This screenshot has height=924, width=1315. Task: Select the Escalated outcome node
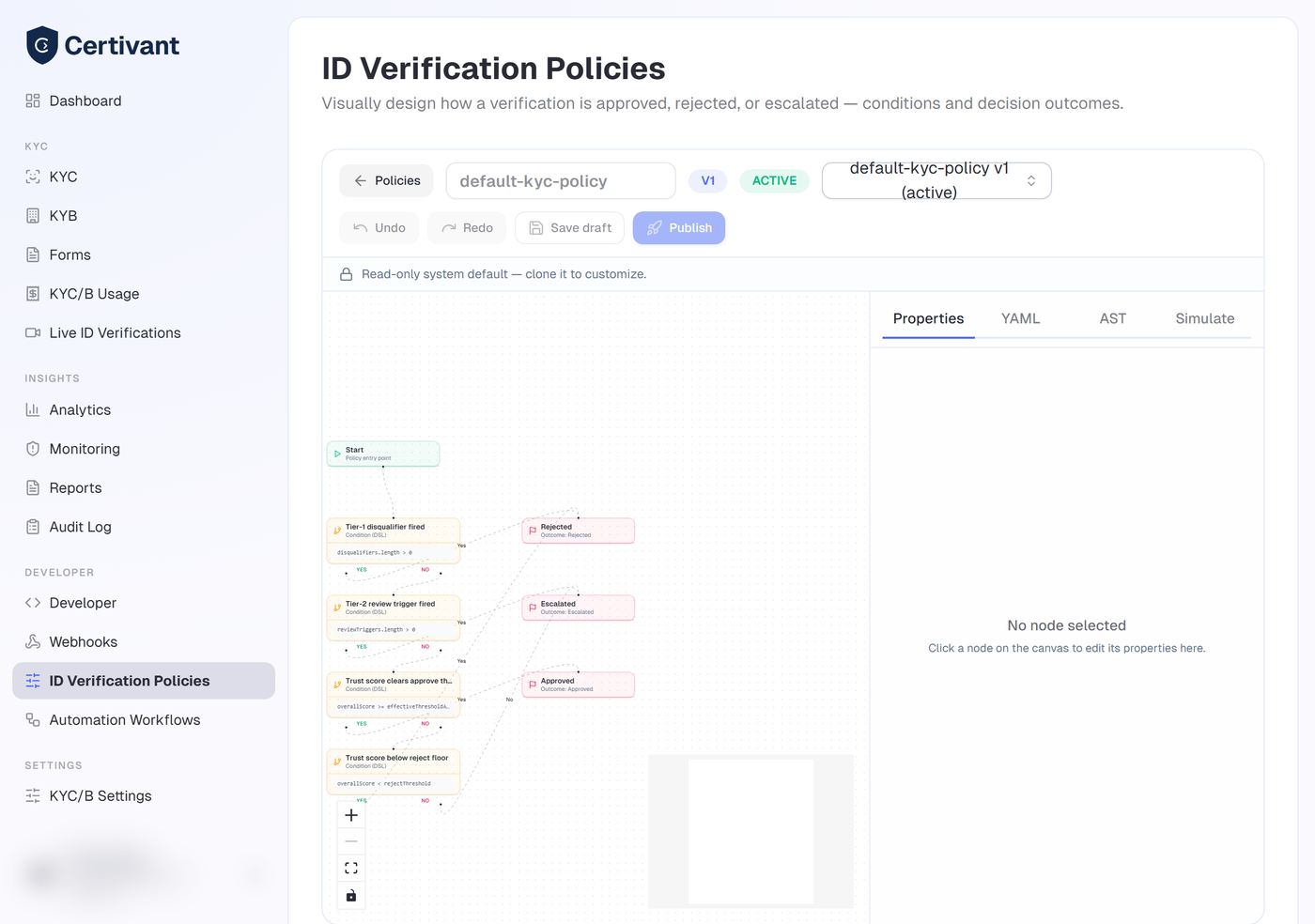(x=579, y=608)
